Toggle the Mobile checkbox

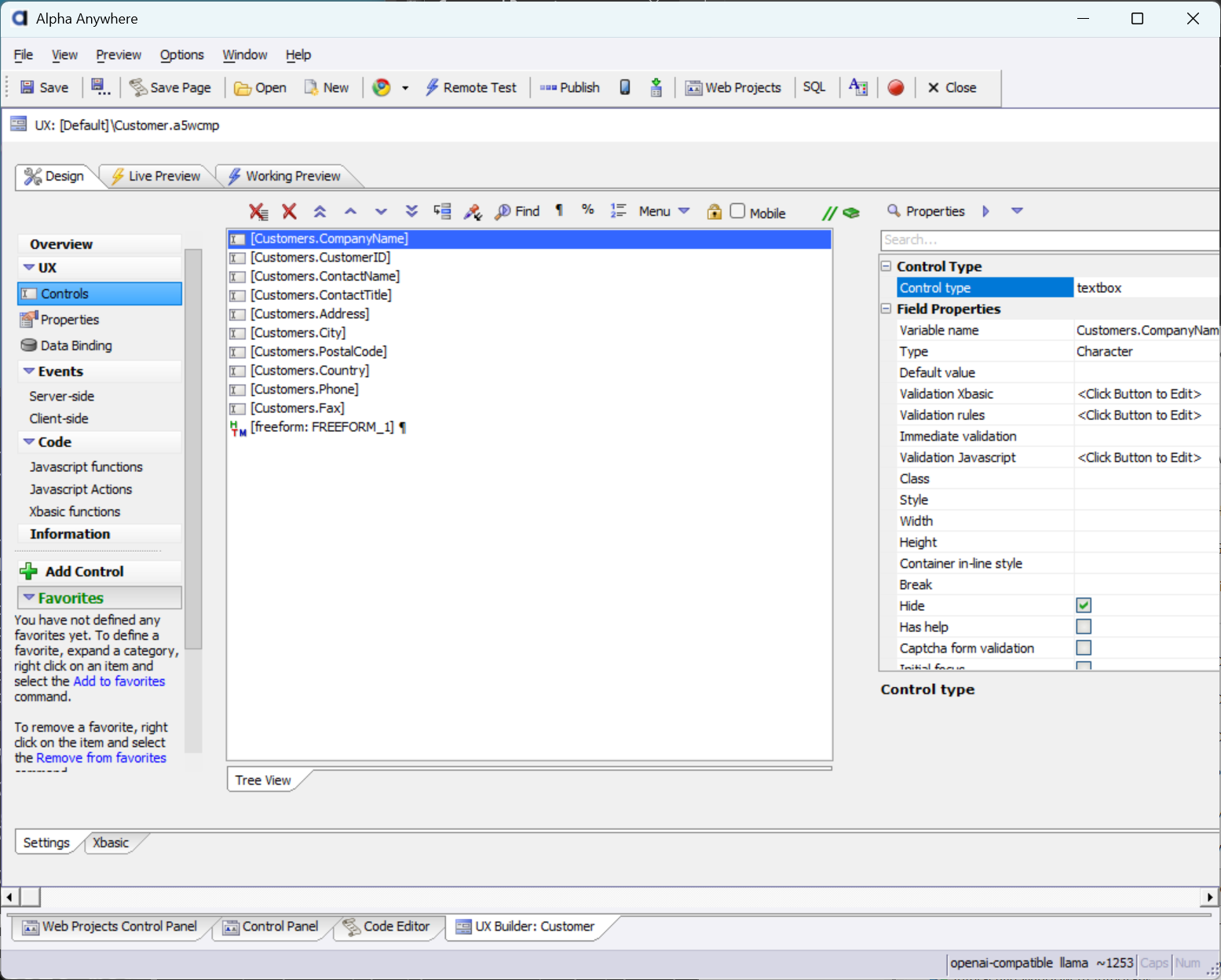click(737, 211)
